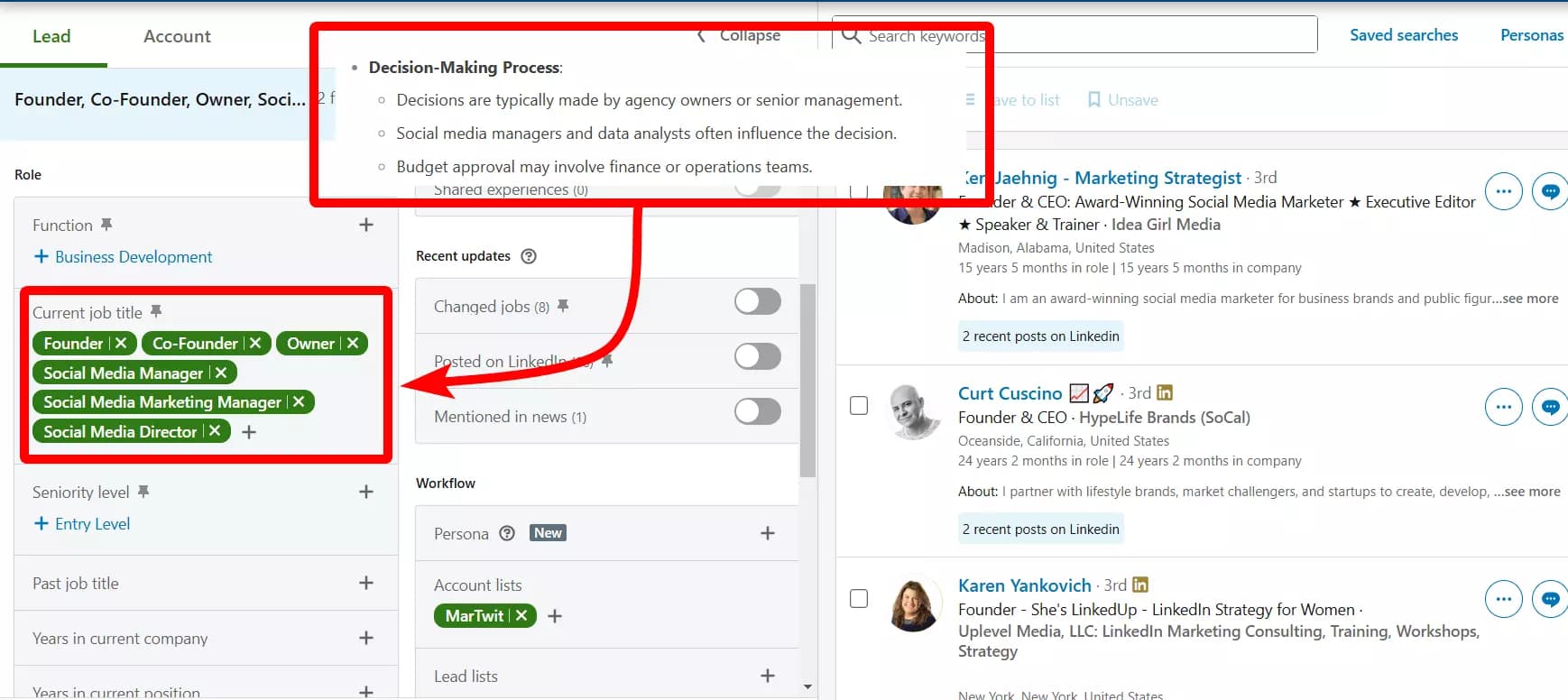Image resolution: width=1568 pixels, height=700 pixels.
Task: Click LinkedIn badge next to Curt Cuscino
Action: tap(1165, 392)
